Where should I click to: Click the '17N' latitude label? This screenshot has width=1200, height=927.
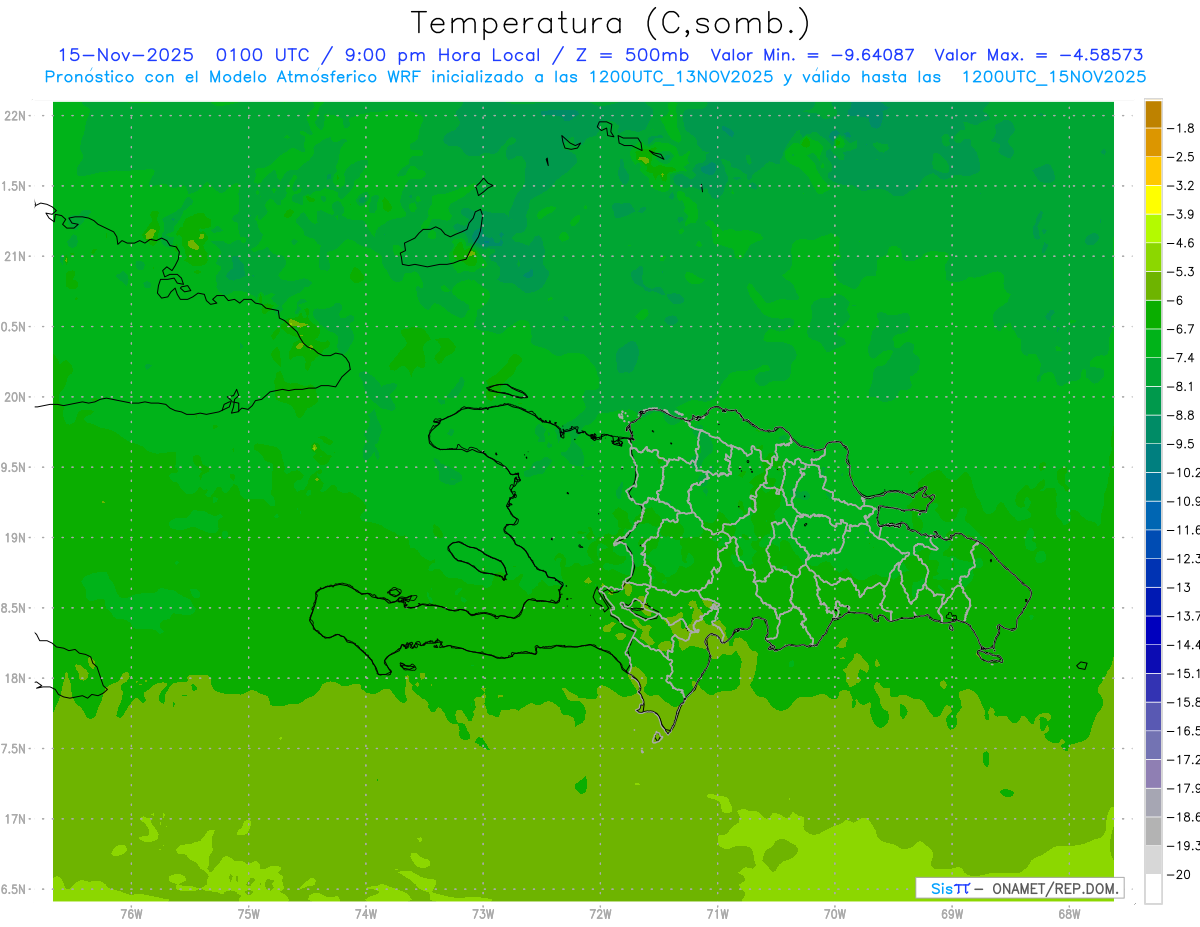tap(15, 819)
